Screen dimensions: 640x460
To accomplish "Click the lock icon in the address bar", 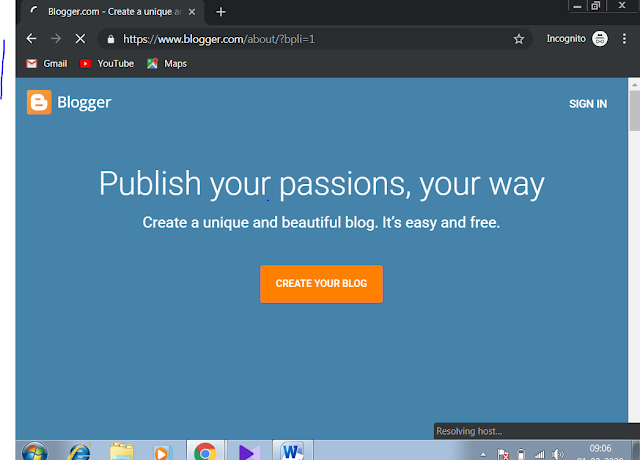I will [x=111, y=39].
